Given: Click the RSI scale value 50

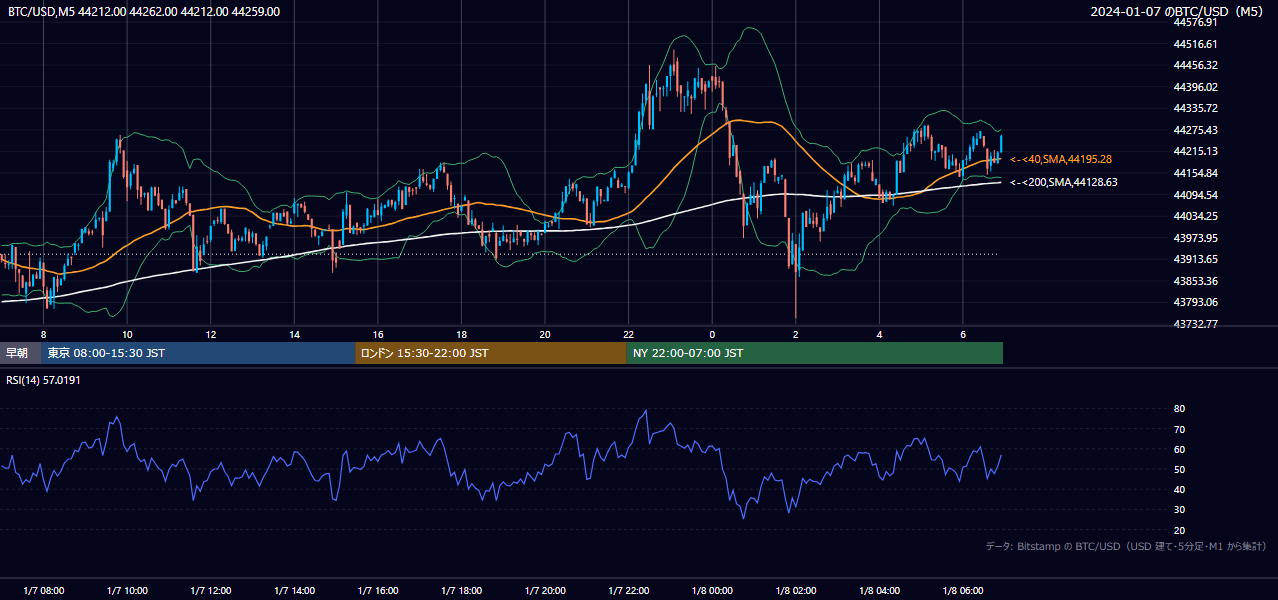Looking at the screenshot, I should (x=1179, y=469).
